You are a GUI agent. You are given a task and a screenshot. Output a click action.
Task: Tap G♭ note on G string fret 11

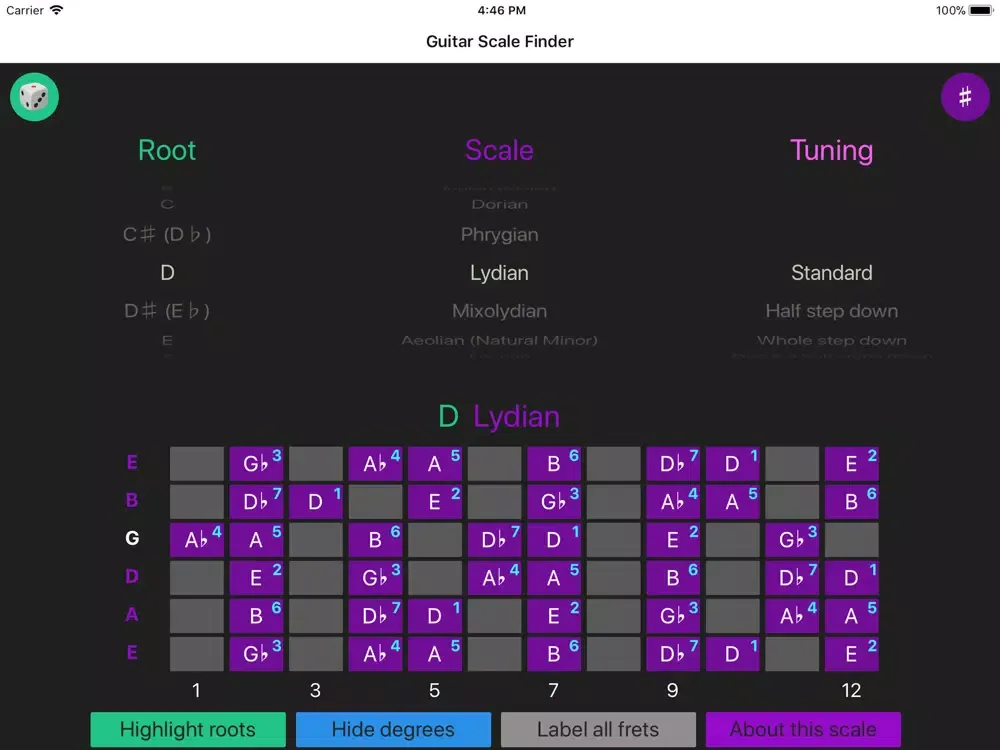792,540
